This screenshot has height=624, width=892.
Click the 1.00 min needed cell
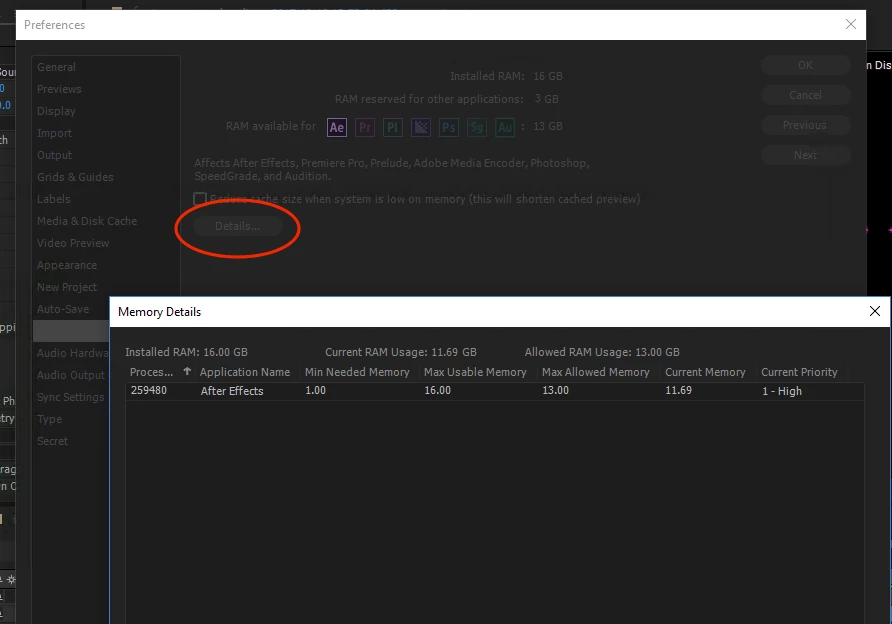pos(316,390)
